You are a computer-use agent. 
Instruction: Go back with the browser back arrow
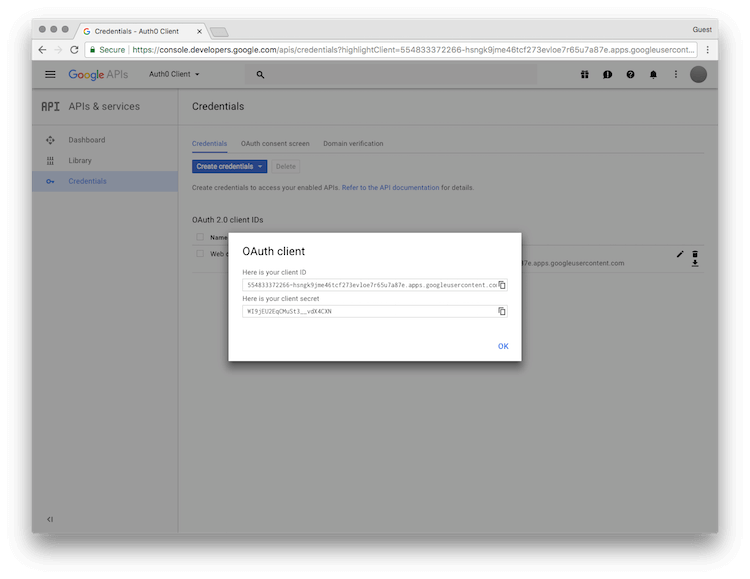pyautogui.click(x=42, y=50)
